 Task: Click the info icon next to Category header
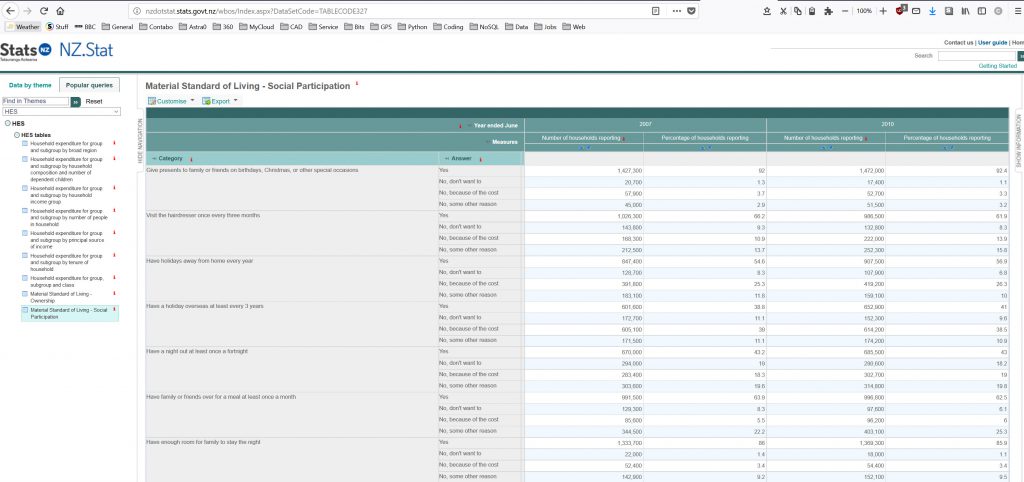coord(190,158)
